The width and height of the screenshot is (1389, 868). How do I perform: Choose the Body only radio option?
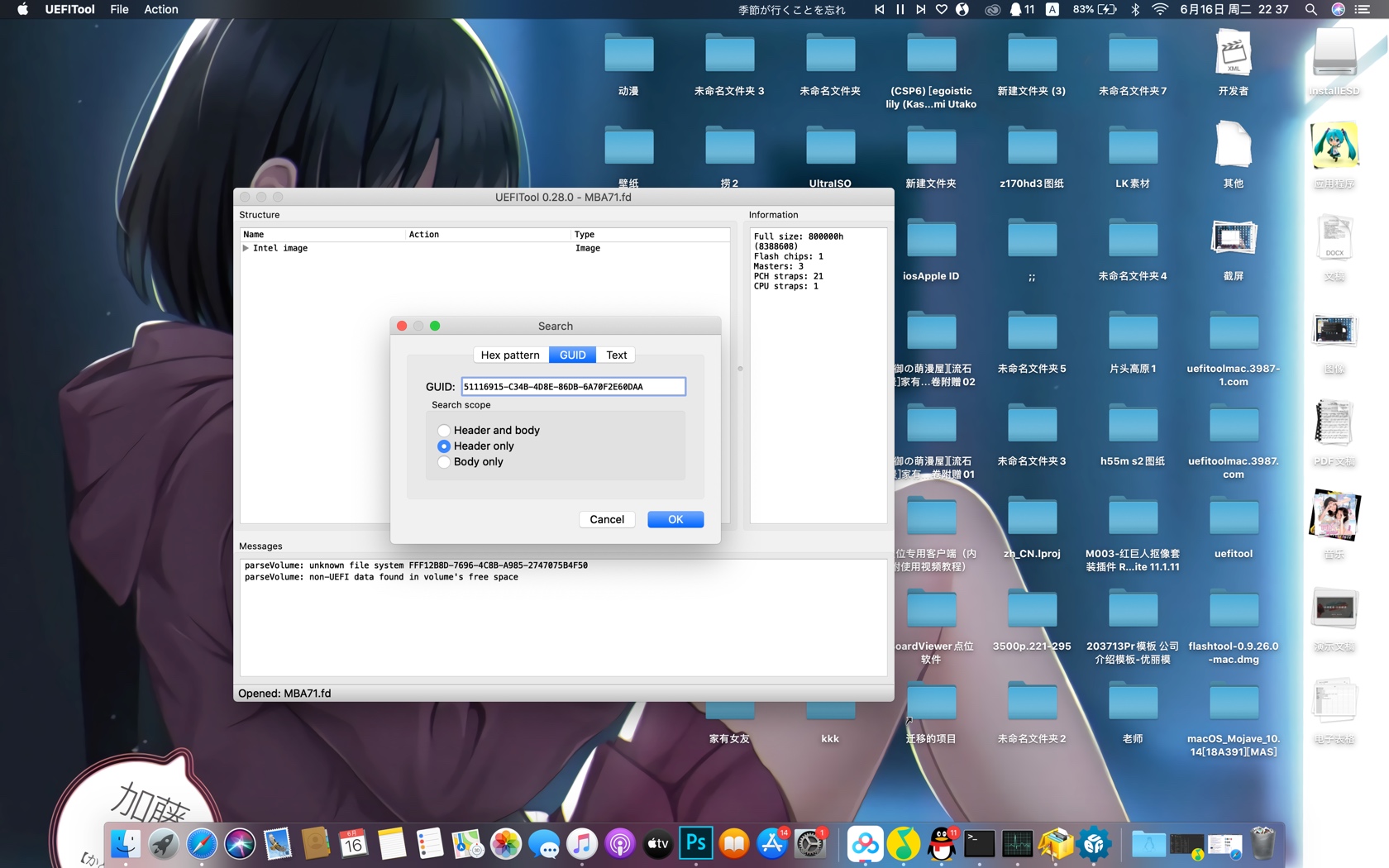click(444, 461)
